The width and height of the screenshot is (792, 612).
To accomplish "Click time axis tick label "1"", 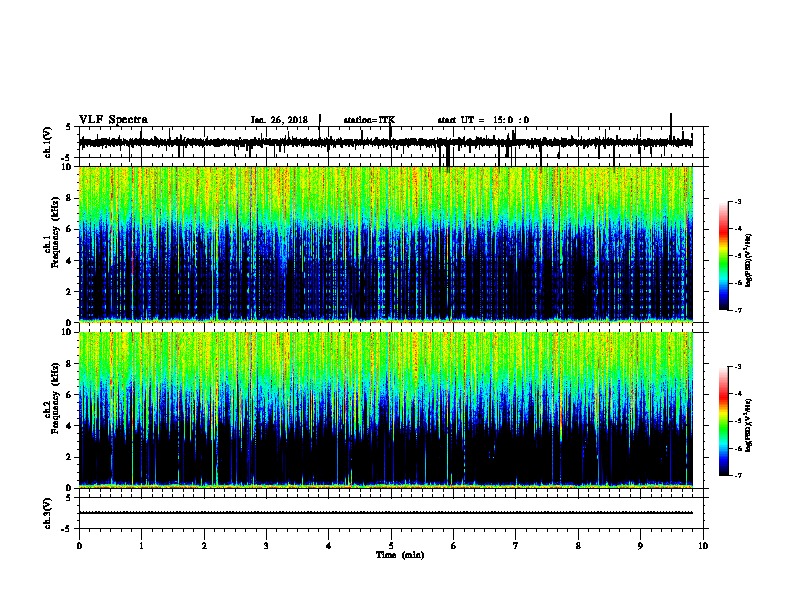I will point(141,546).
